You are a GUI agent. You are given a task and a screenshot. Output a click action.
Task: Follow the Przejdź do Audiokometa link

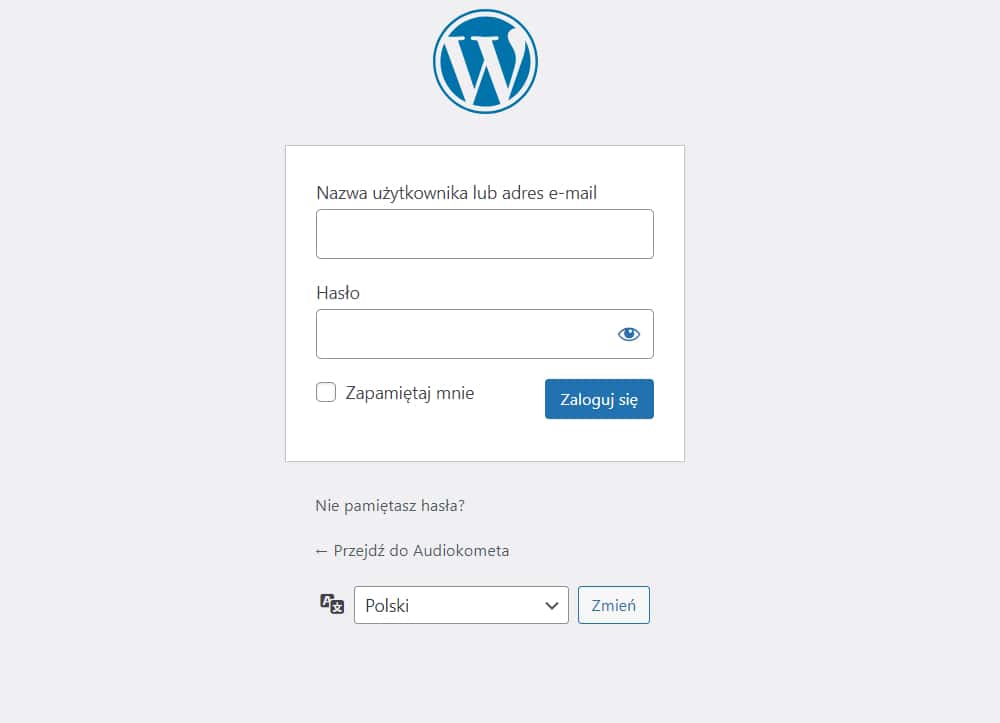tap(412, 551)
